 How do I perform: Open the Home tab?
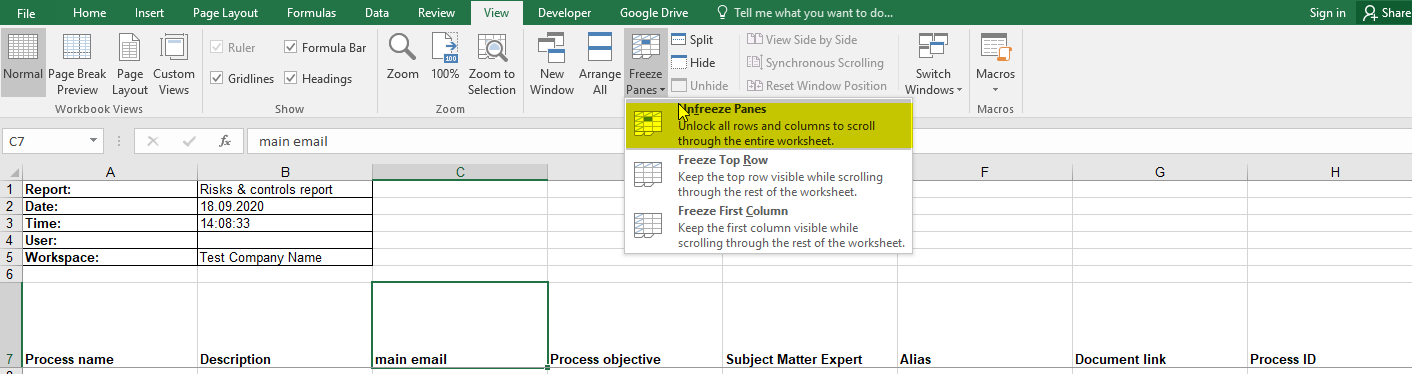(x=90, y=13)
